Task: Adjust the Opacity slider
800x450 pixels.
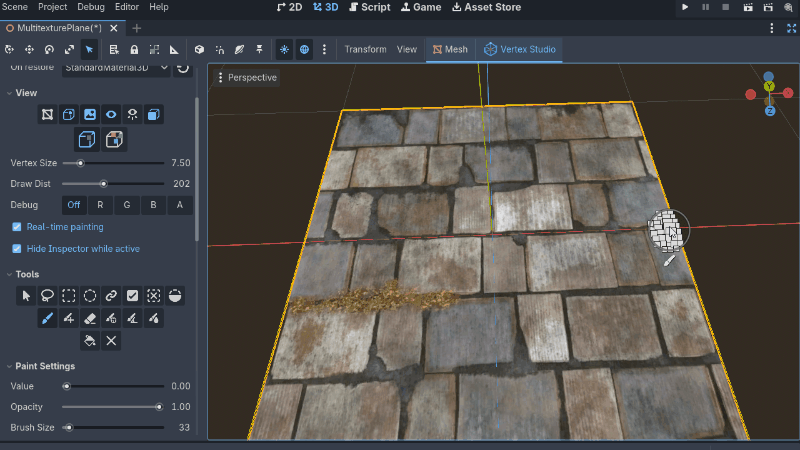Action: tap(113, 407)
